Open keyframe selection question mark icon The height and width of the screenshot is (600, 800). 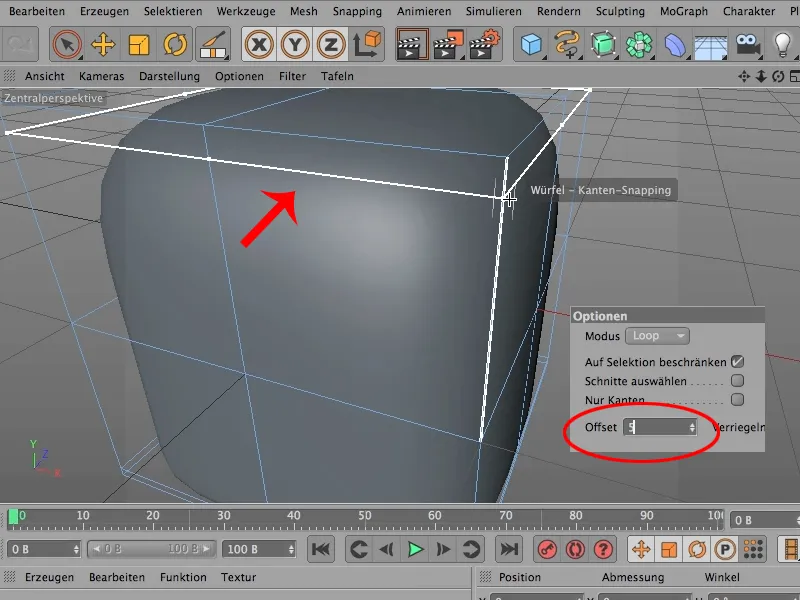pyautogui.click(x=603, y=549)
